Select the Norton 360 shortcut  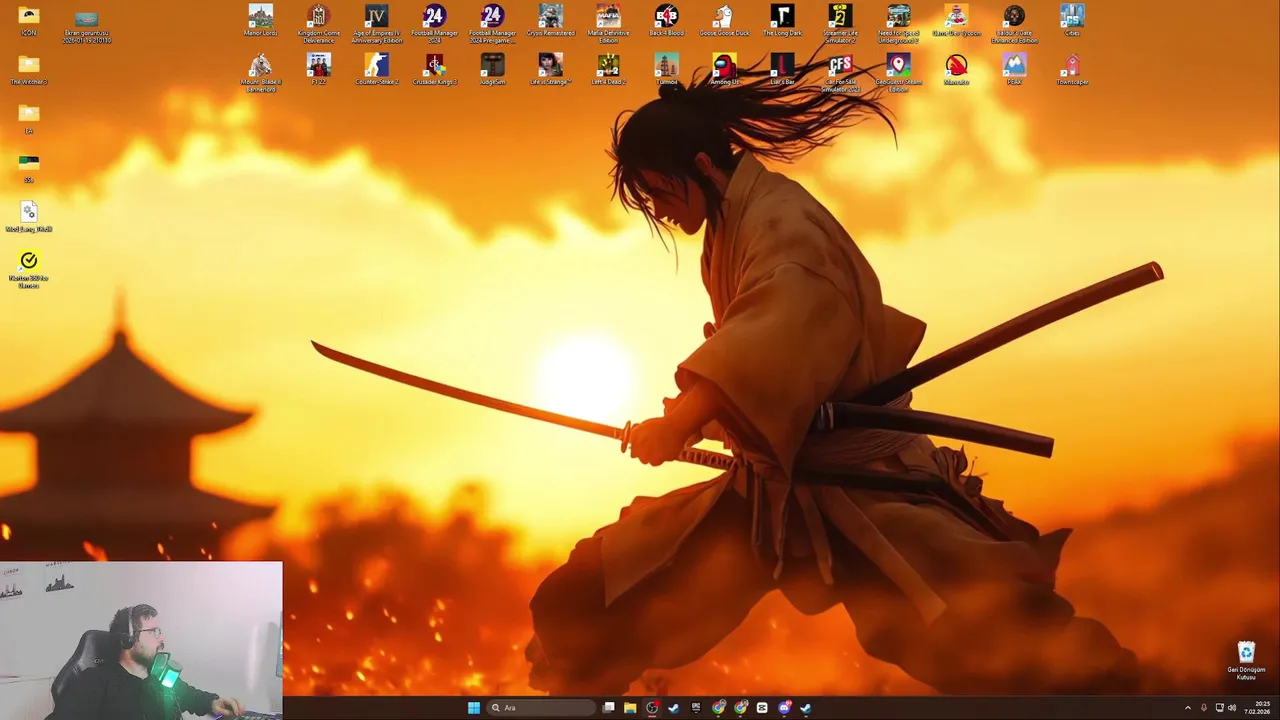click(29, 269)
